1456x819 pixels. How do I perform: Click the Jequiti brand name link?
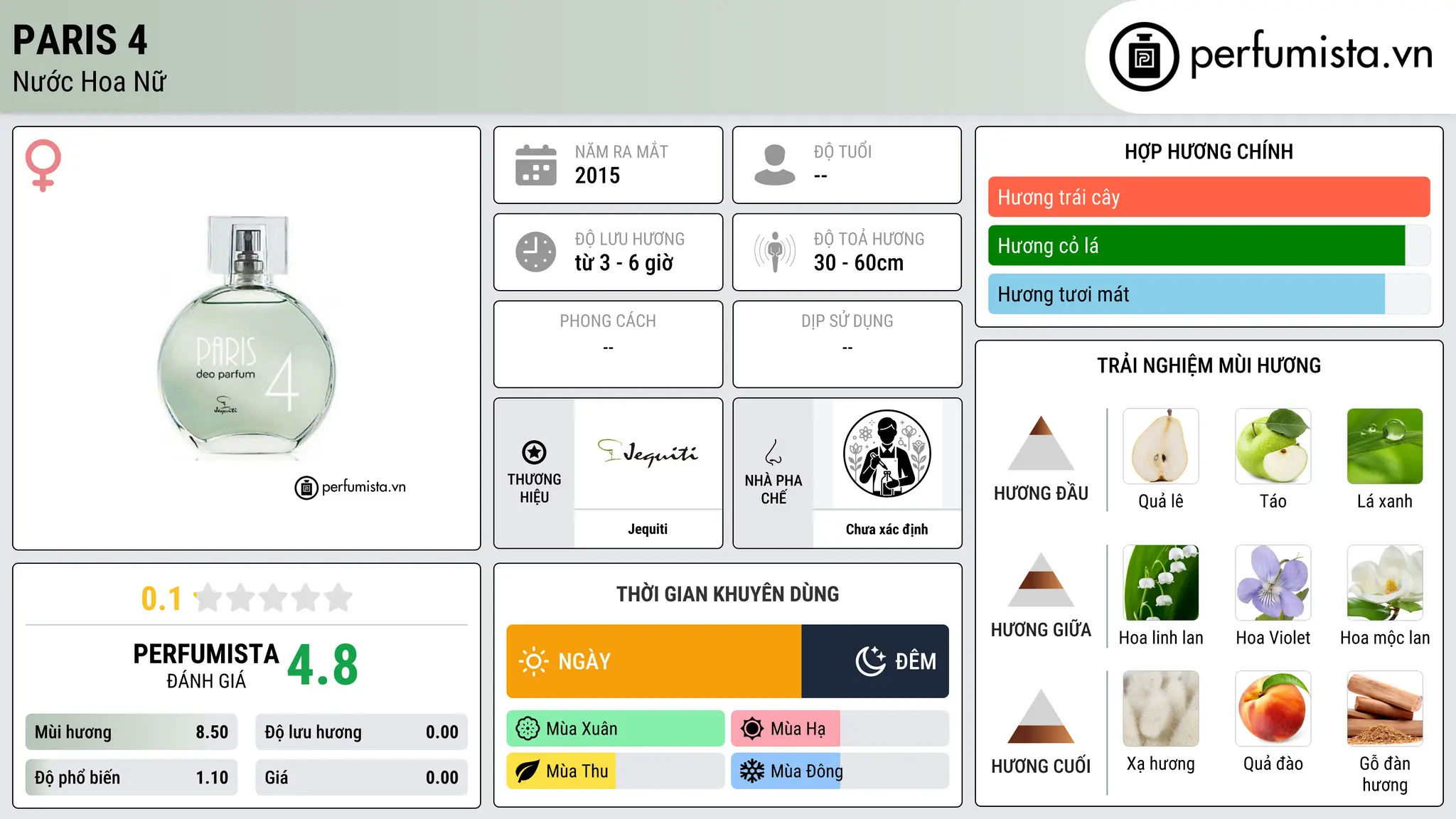[x=648, y=529]
